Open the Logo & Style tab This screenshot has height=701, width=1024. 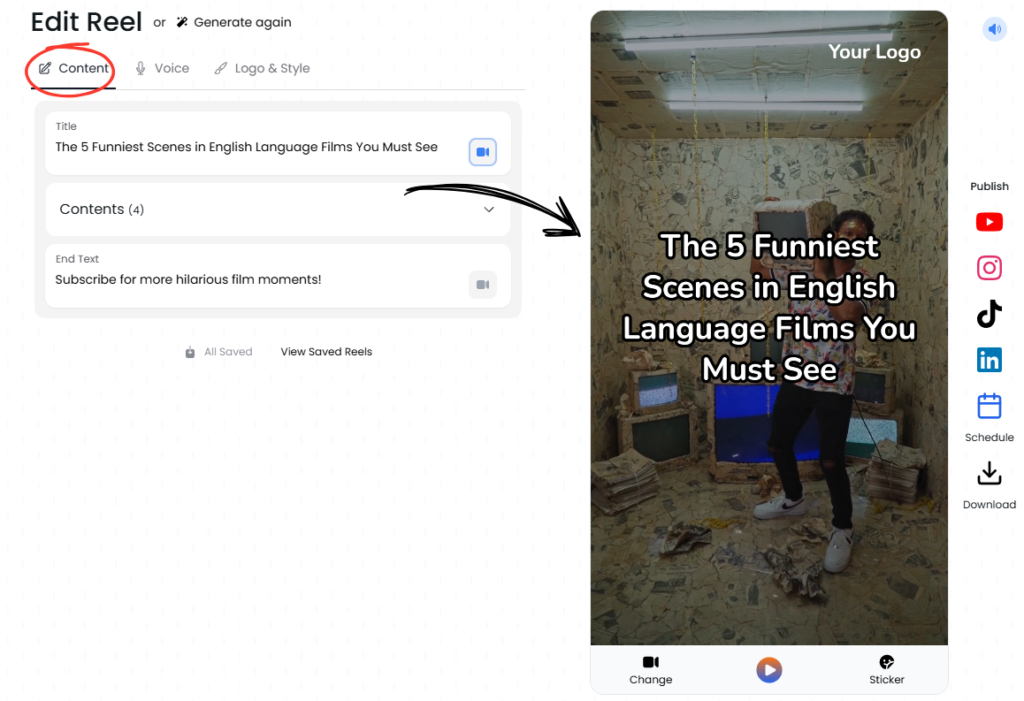click(x=262, y=68)
